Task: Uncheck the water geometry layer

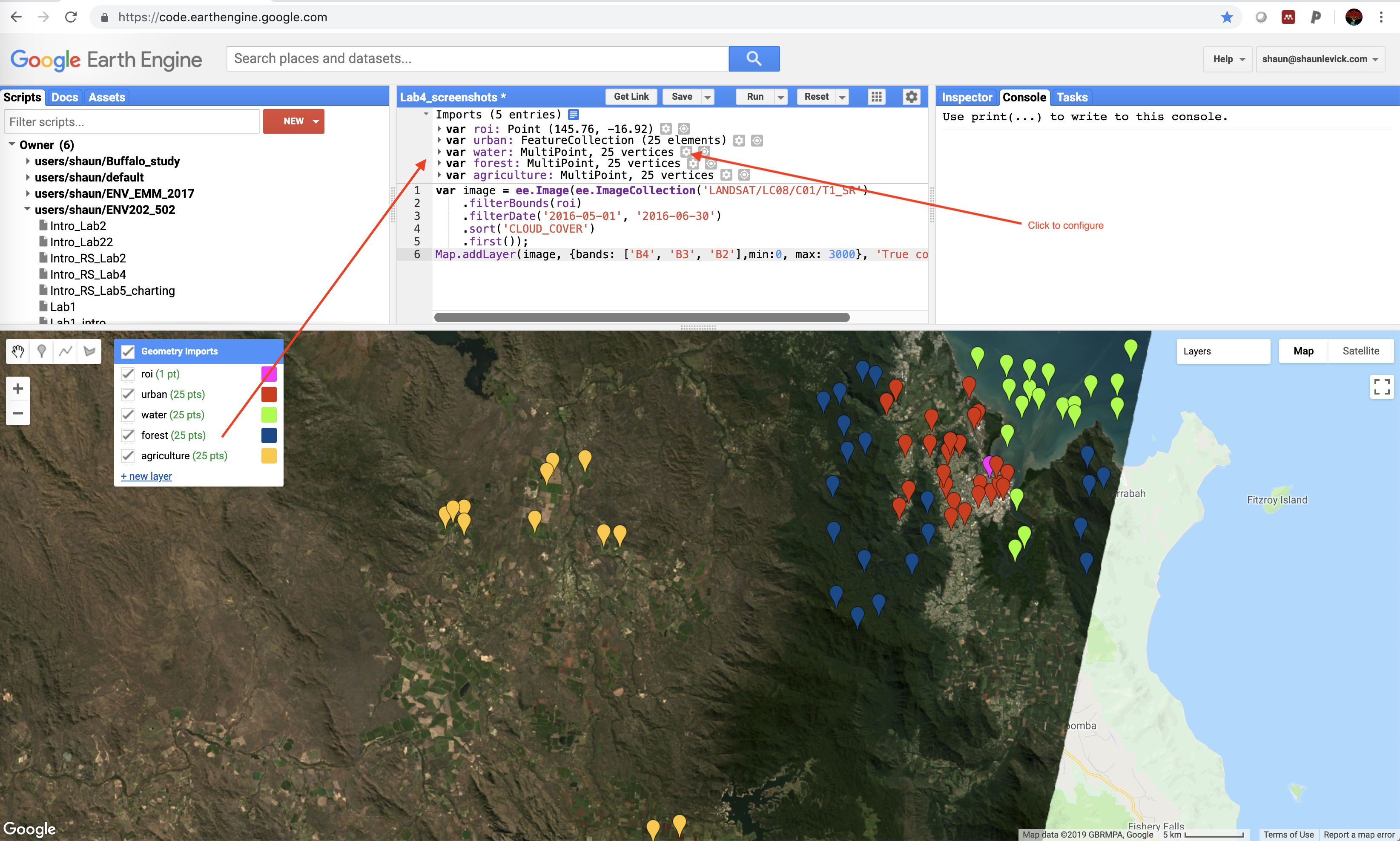Action: (x=128, y=415)
